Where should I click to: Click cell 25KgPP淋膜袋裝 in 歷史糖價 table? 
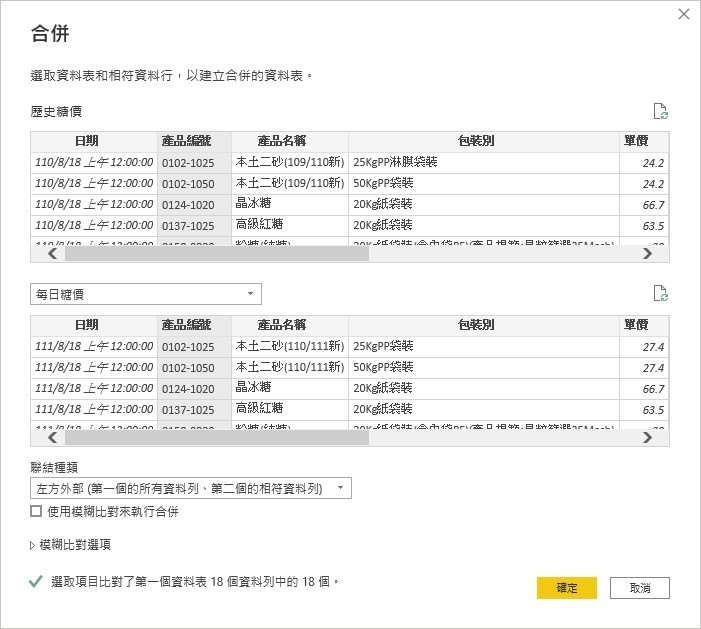[x=484, y=162]
